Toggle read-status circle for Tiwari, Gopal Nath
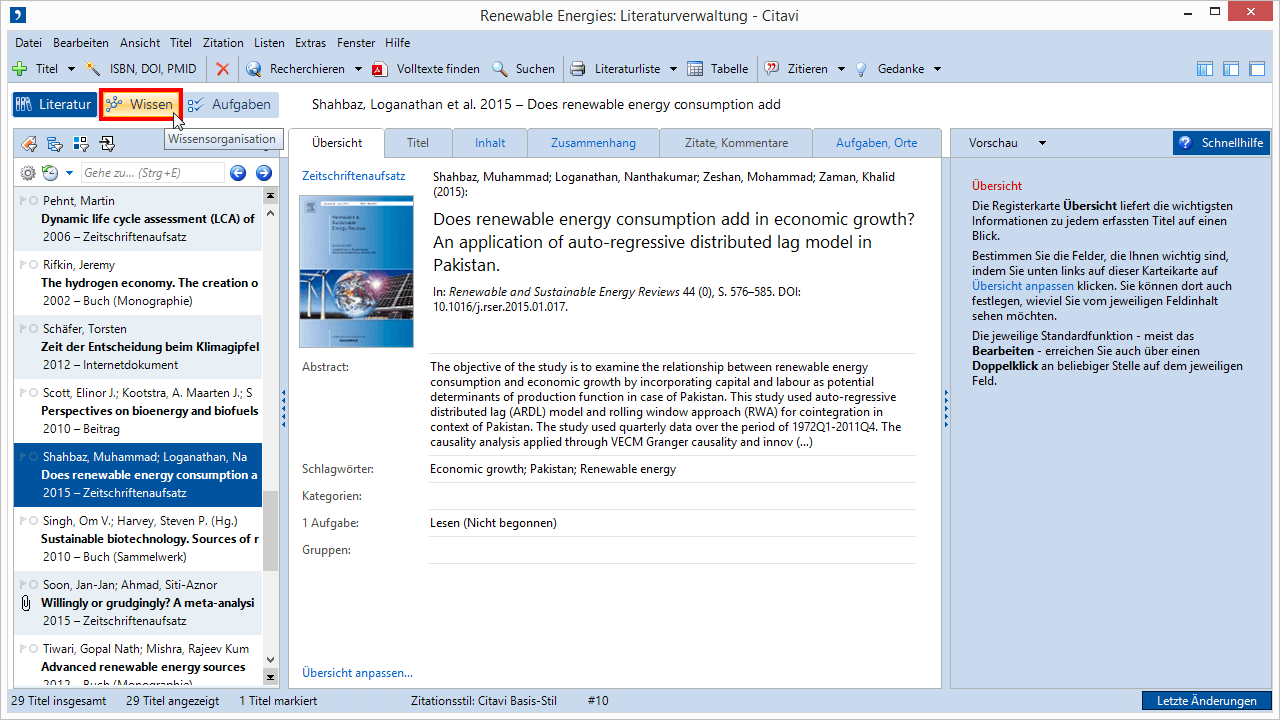The image size is (1280, 720). pos(34,649)
